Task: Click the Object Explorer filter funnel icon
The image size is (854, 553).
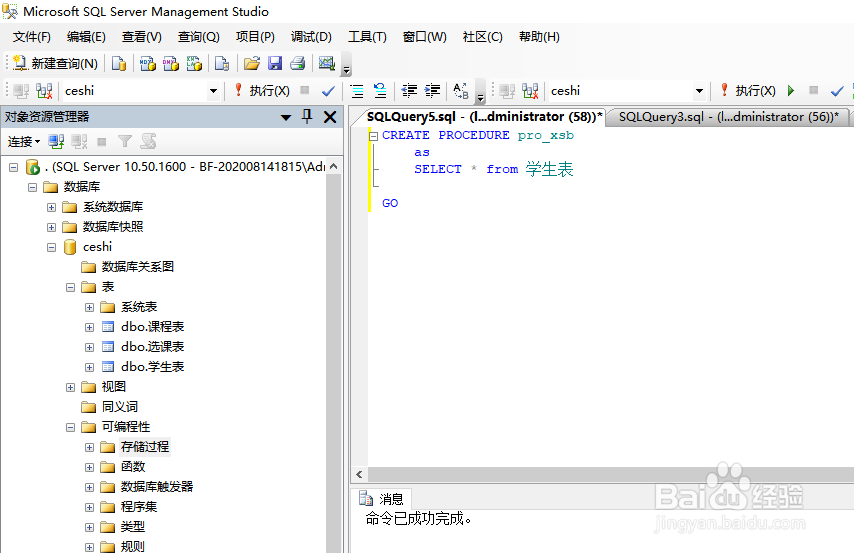Action: [x=125, y=142]
